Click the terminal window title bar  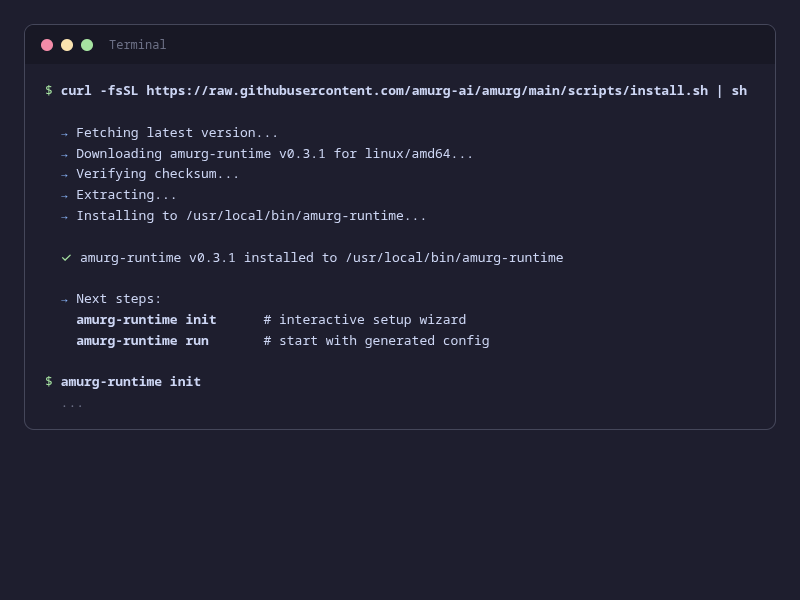400,45
